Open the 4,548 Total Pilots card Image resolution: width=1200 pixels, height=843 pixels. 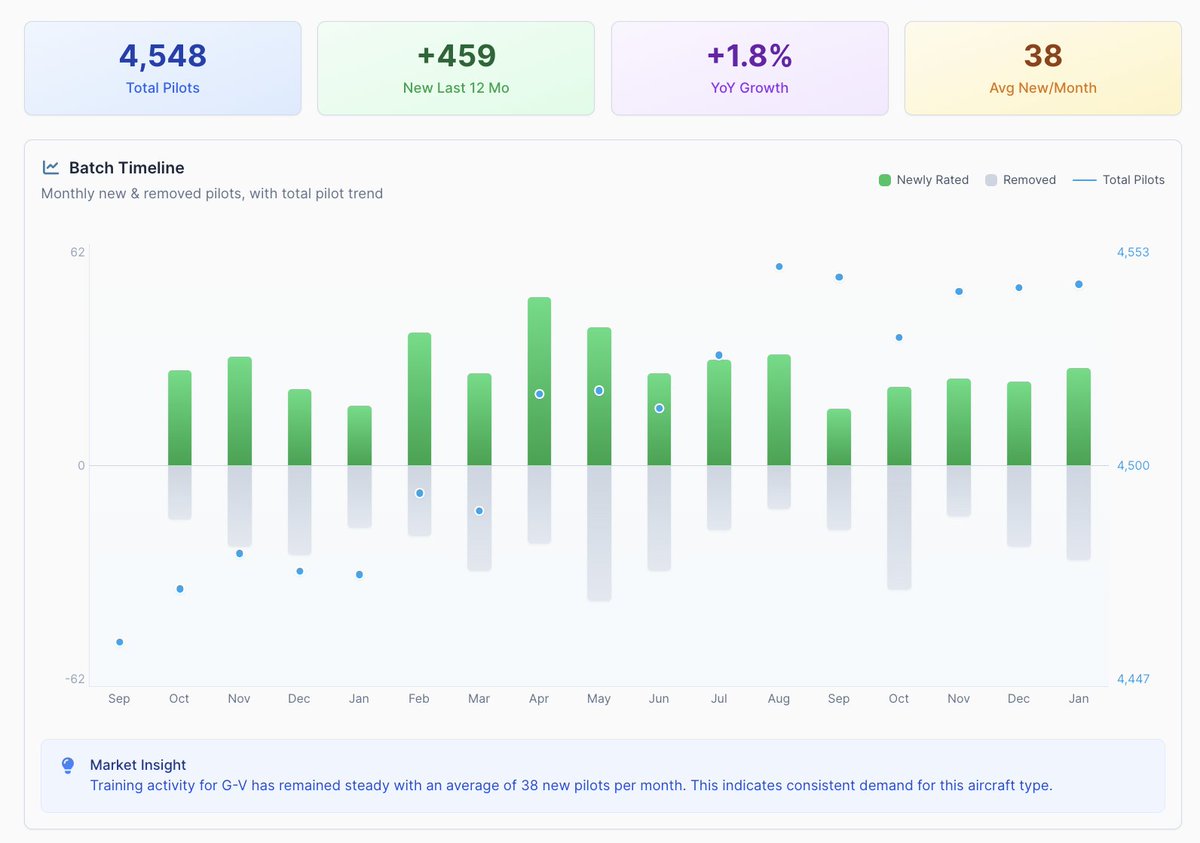point(163,68)
